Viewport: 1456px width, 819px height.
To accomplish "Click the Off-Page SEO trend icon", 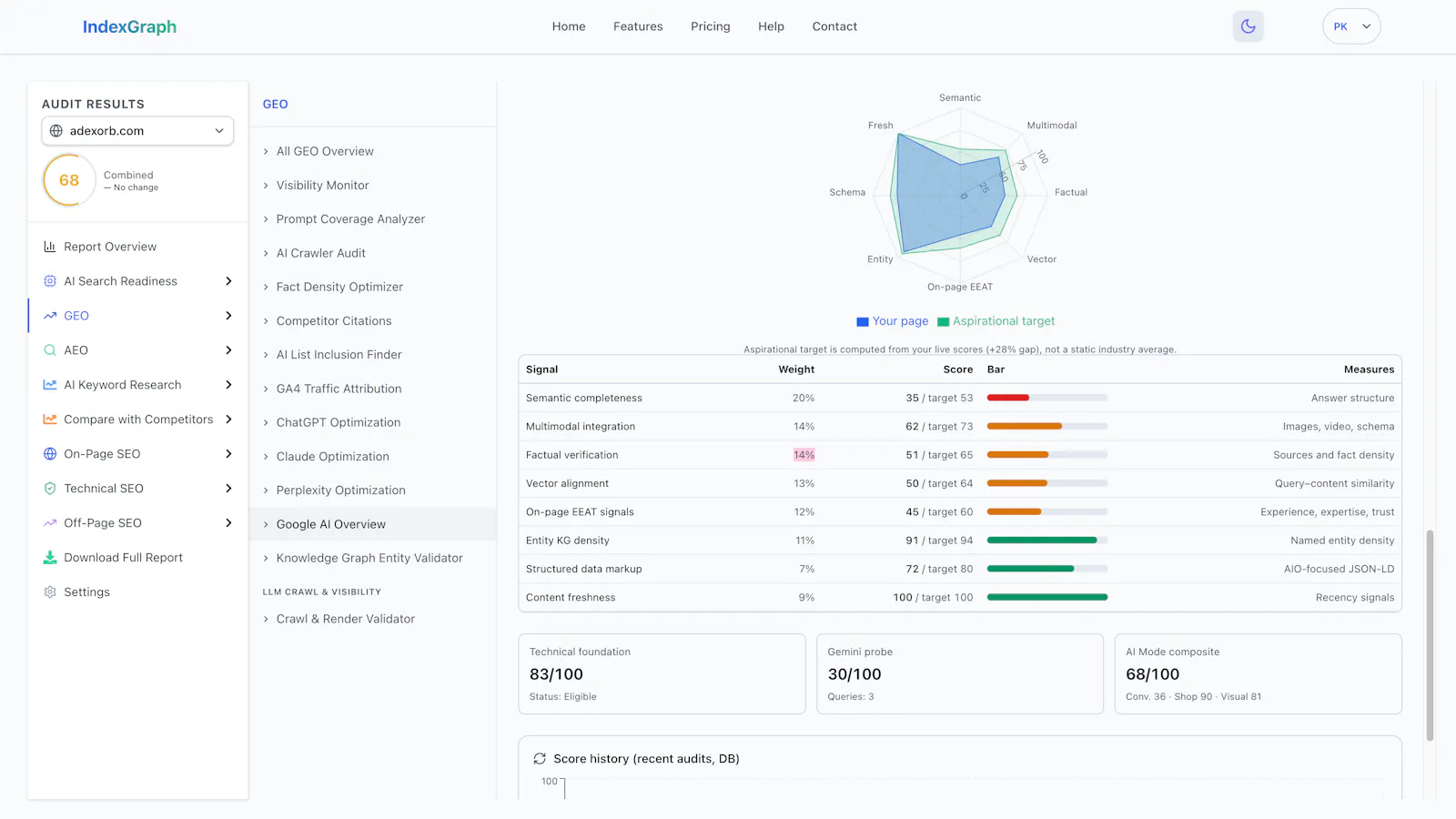I will pos(50,523).
